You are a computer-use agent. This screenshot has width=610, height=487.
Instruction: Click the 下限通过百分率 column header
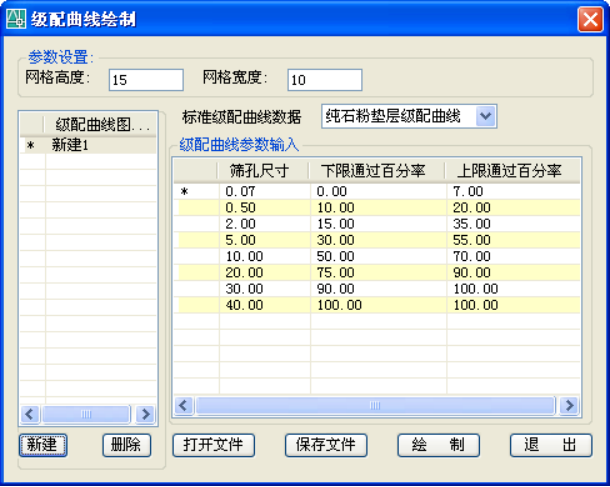click(x=378, y=171)
